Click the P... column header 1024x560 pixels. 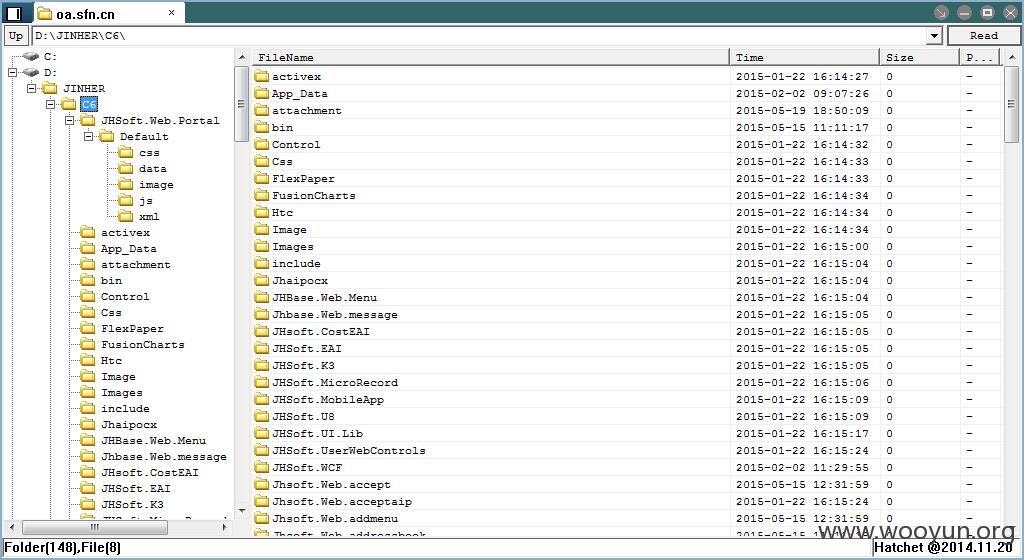pos(980,57)
